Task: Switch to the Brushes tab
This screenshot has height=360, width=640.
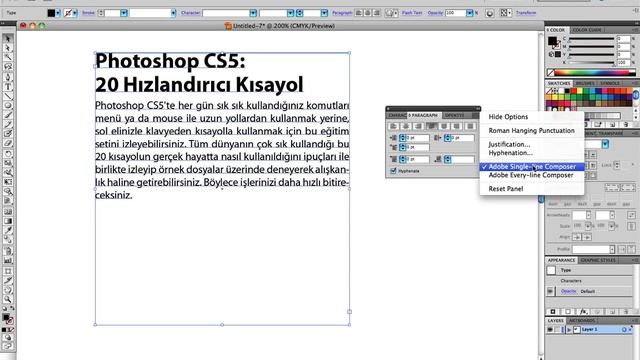Action: coord(585,83)
